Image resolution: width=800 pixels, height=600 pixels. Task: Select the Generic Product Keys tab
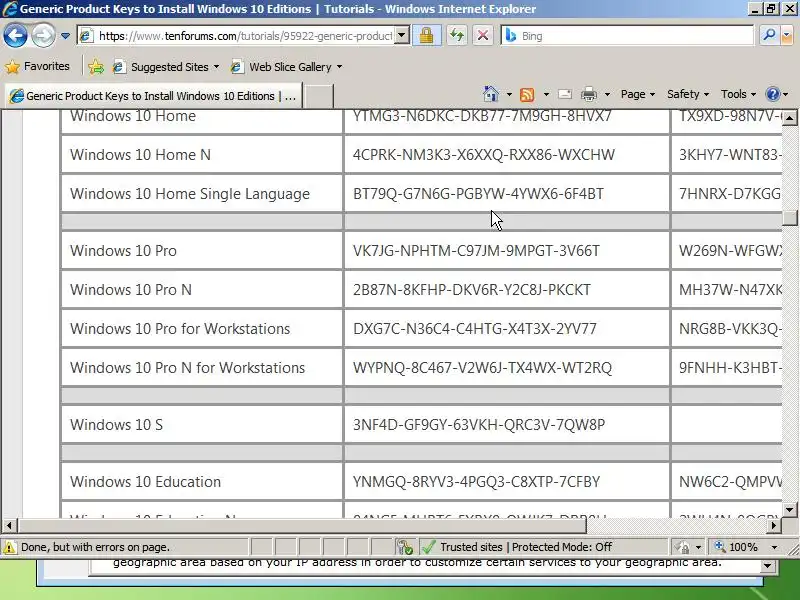click(x=153, y=96)
